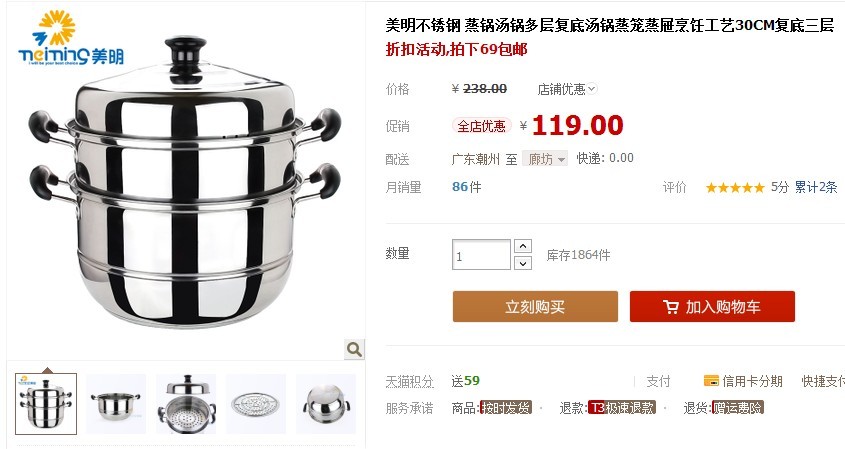
Task: Select the steamer with lifted lid thumbnail
Action: tap(186, 404)
